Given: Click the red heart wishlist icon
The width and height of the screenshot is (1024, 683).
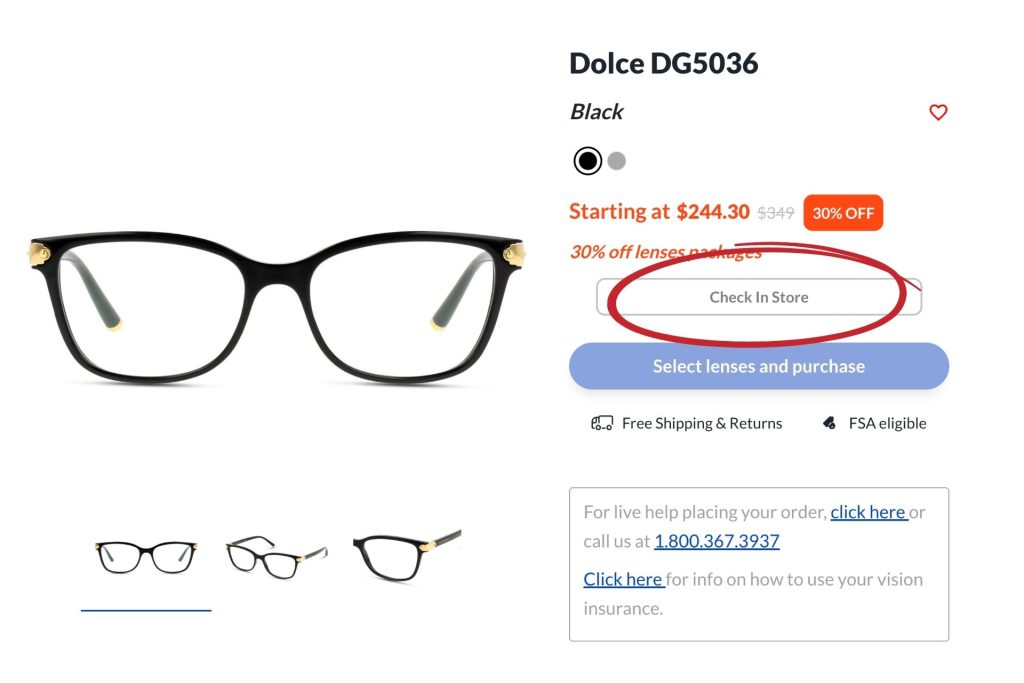Looking at the screenshot, I should (938, 112).
